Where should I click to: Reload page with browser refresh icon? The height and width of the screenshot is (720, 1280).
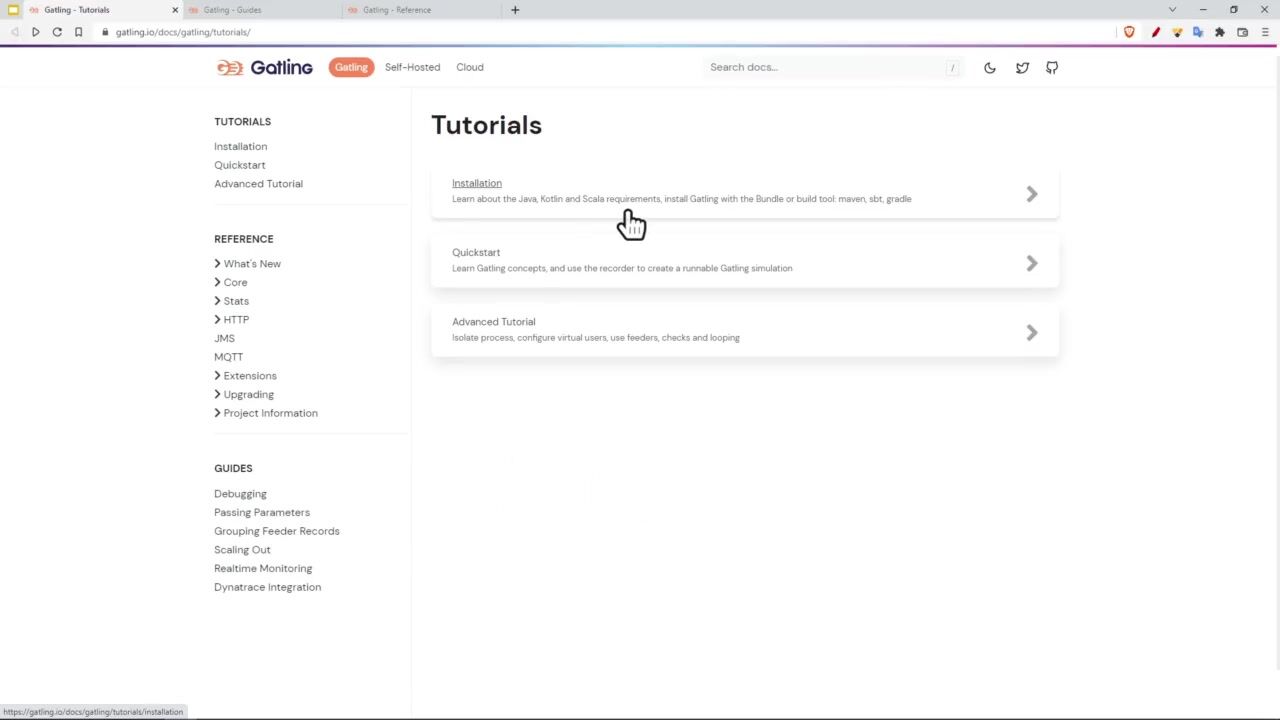[x=57, y=32]
